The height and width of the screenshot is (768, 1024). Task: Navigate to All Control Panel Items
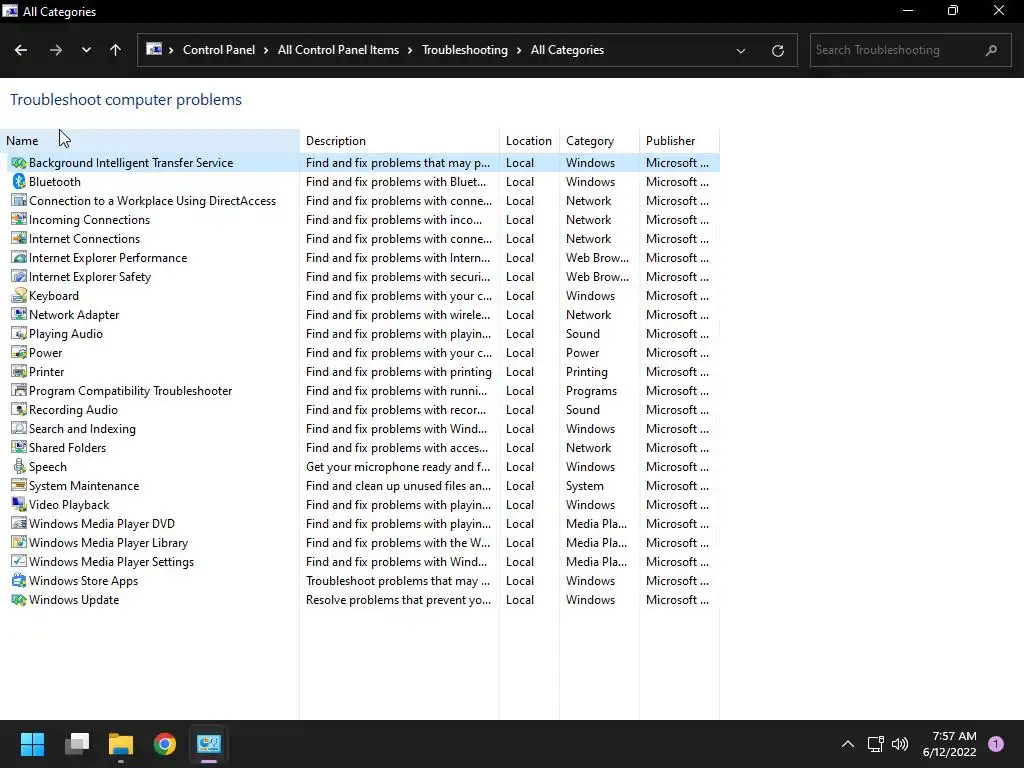click(338, 50)
